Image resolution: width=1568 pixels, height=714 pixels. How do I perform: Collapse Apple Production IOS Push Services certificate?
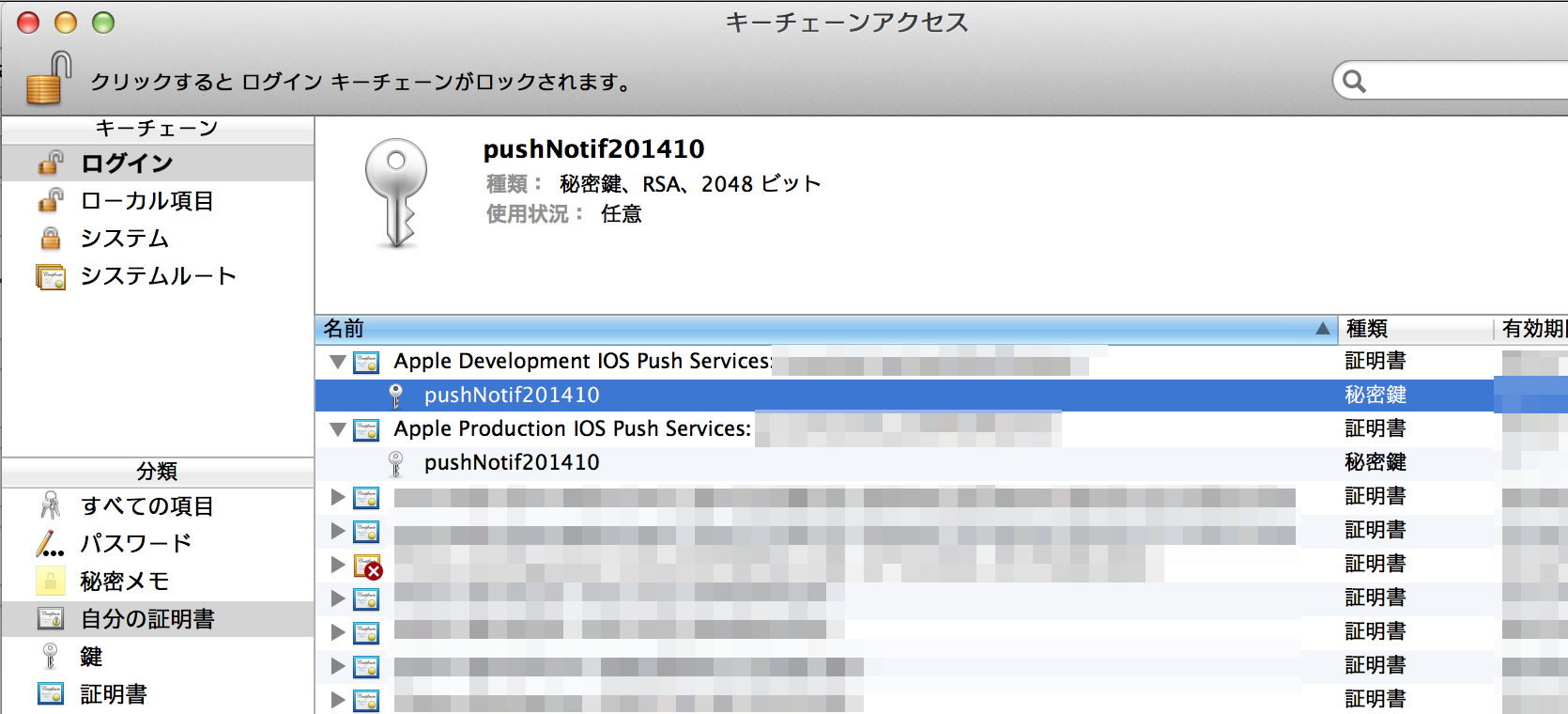(x=337, y=429)
